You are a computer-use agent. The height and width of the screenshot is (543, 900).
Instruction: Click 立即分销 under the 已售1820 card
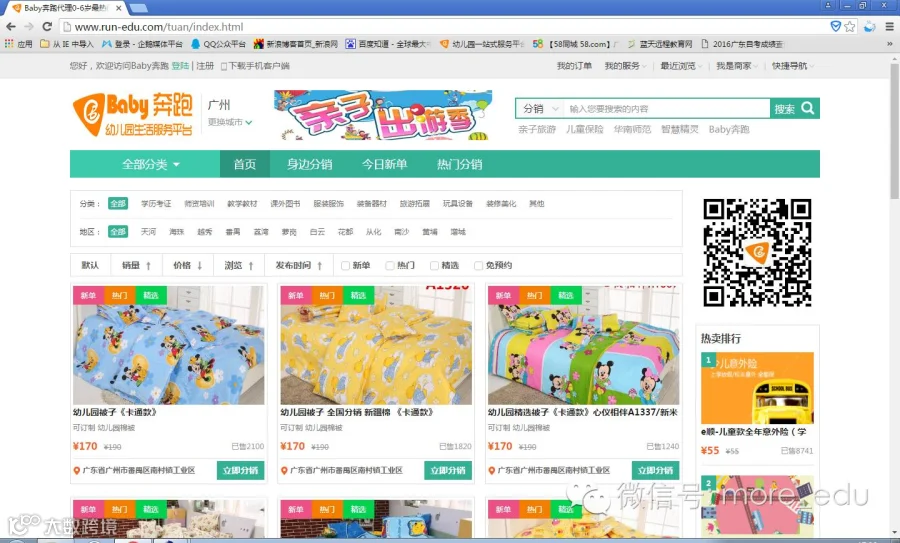click(x=448, y=470)
